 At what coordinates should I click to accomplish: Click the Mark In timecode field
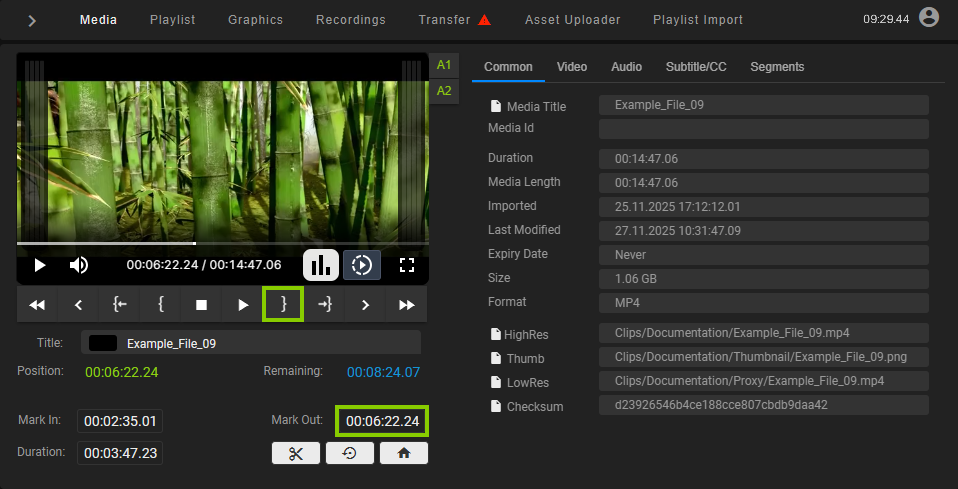[120, 421]
